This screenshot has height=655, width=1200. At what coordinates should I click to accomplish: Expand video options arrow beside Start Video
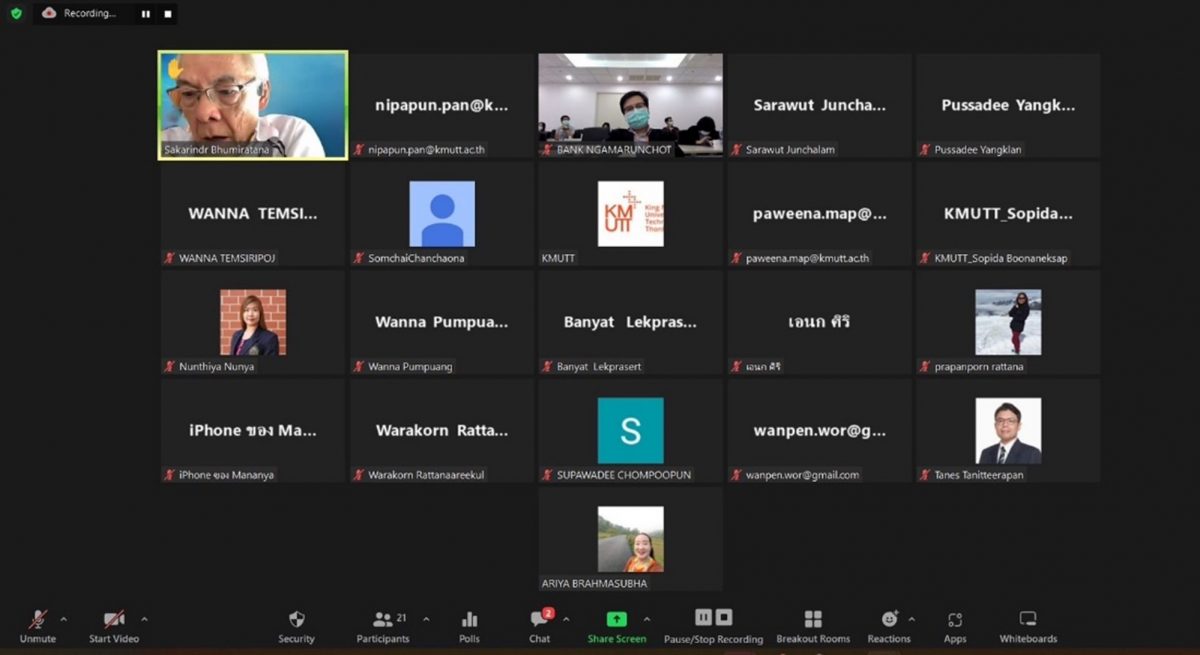coord(144,619)
